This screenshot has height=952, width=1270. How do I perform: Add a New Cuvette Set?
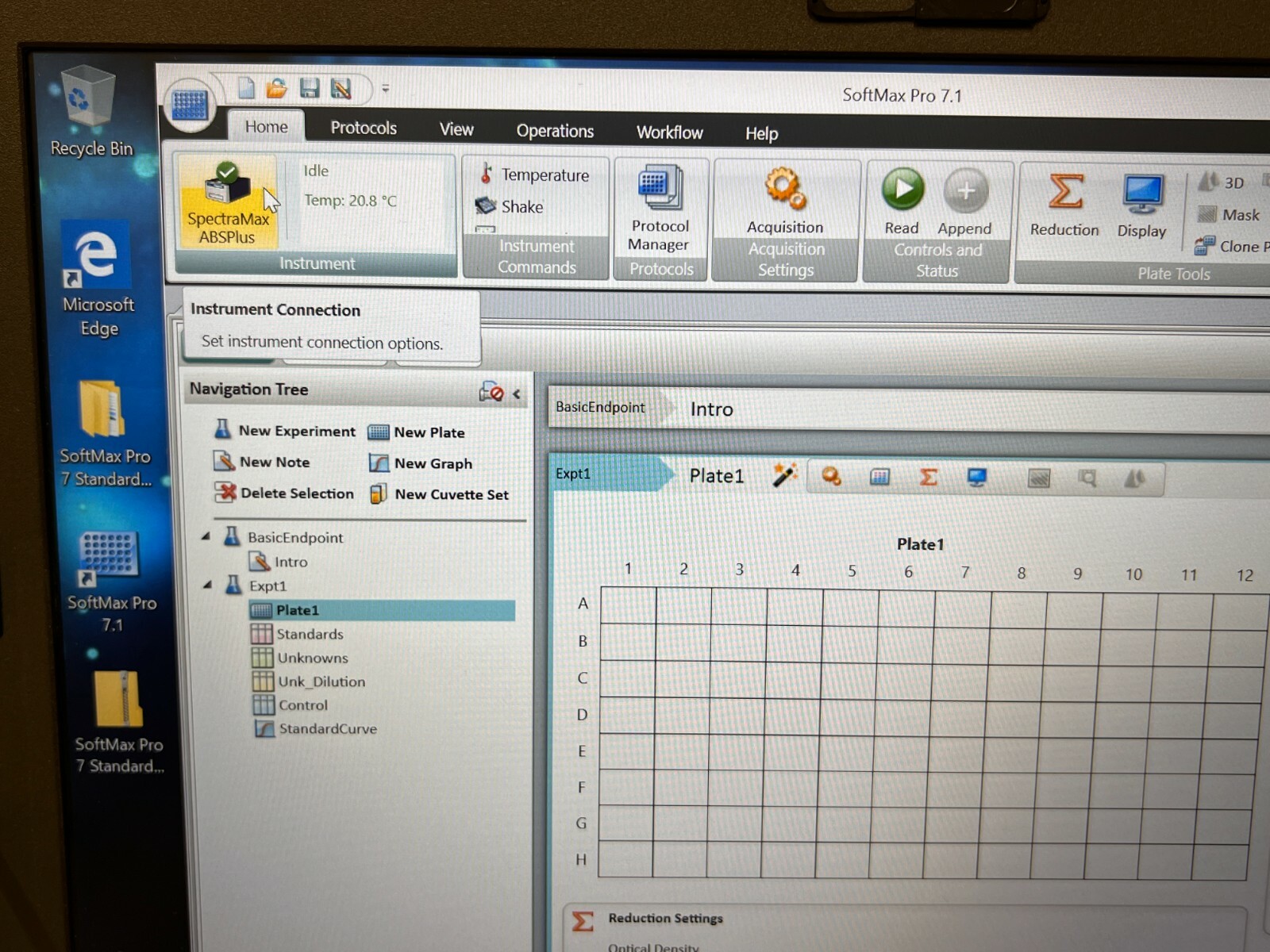[x=439, y=494]
